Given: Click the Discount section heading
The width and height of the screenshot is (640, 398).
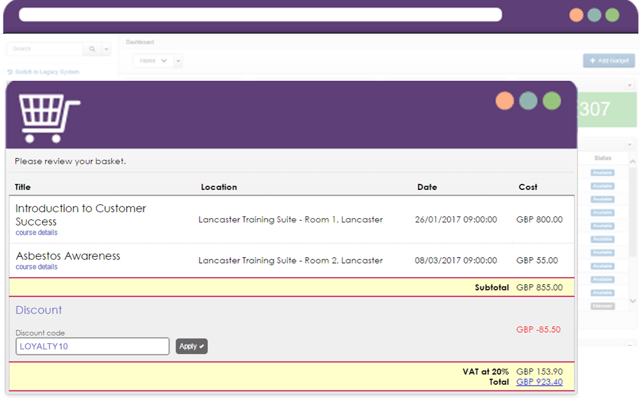Looking at the screenshot, I should [39, 310].
